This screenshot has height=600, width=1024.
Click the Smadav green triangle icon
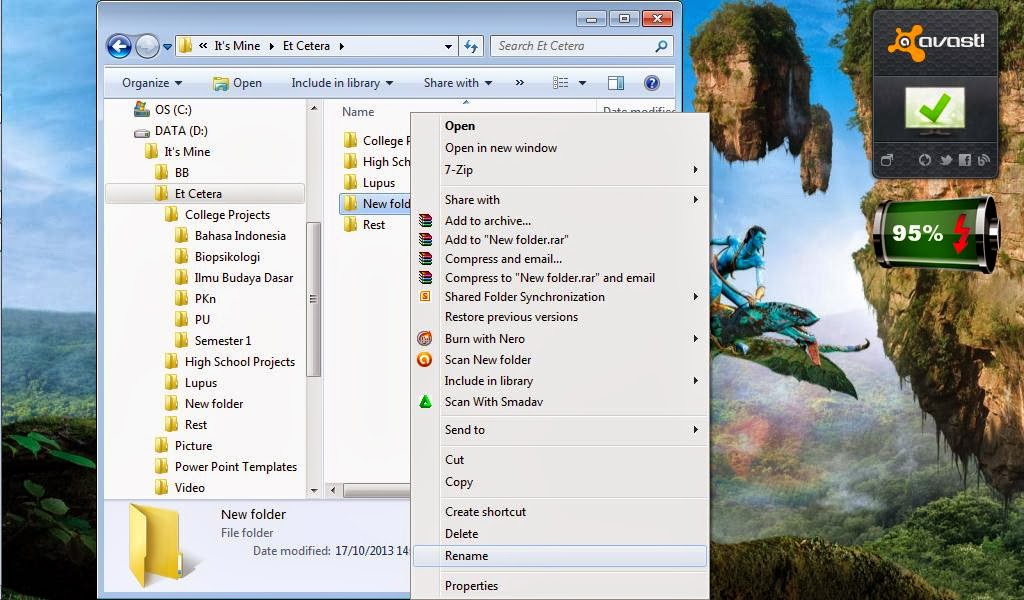click(425, 402)
